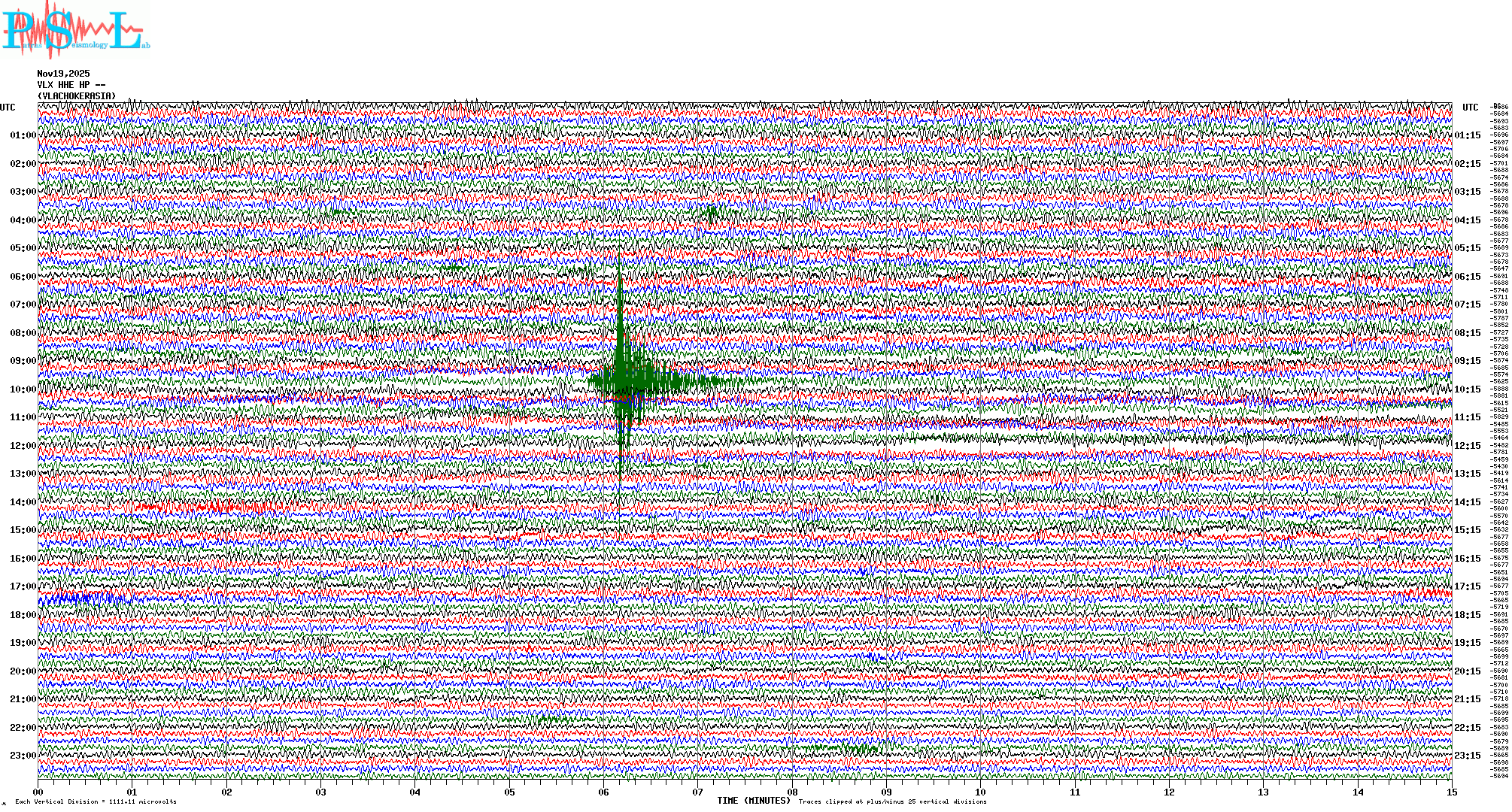Viewport: 1512px width, 812px height.
Task: Select the 14:00 hour label on left
Action: pos(23,502)
